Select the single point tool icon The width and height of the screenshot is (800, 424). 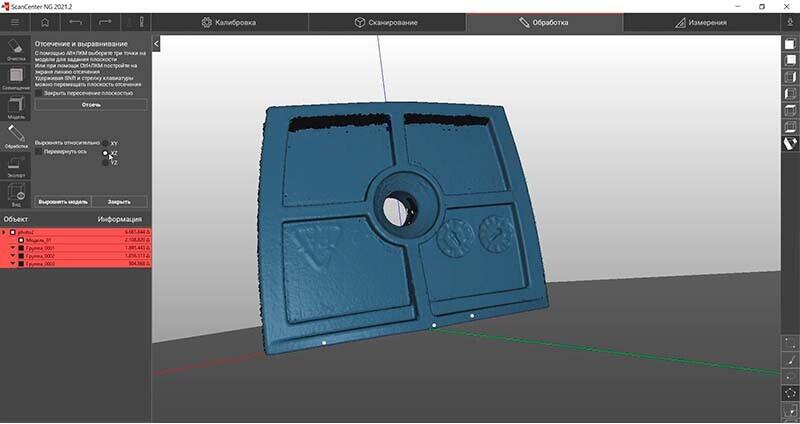click(790, 377)
